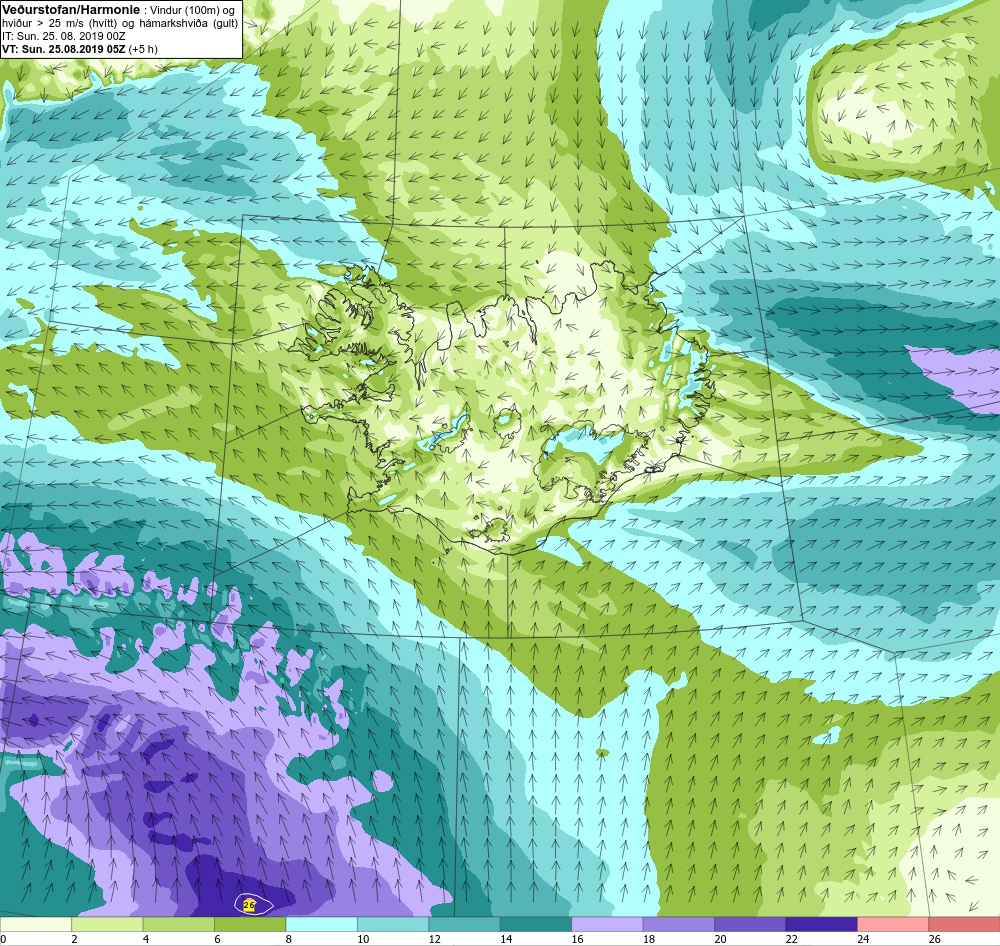This screenshot has height=946, width=1000.
Task: Click the 'hviður > 25 m/s (hvítt)' text line
Action: pyautogui.click(x=60, y=23)
